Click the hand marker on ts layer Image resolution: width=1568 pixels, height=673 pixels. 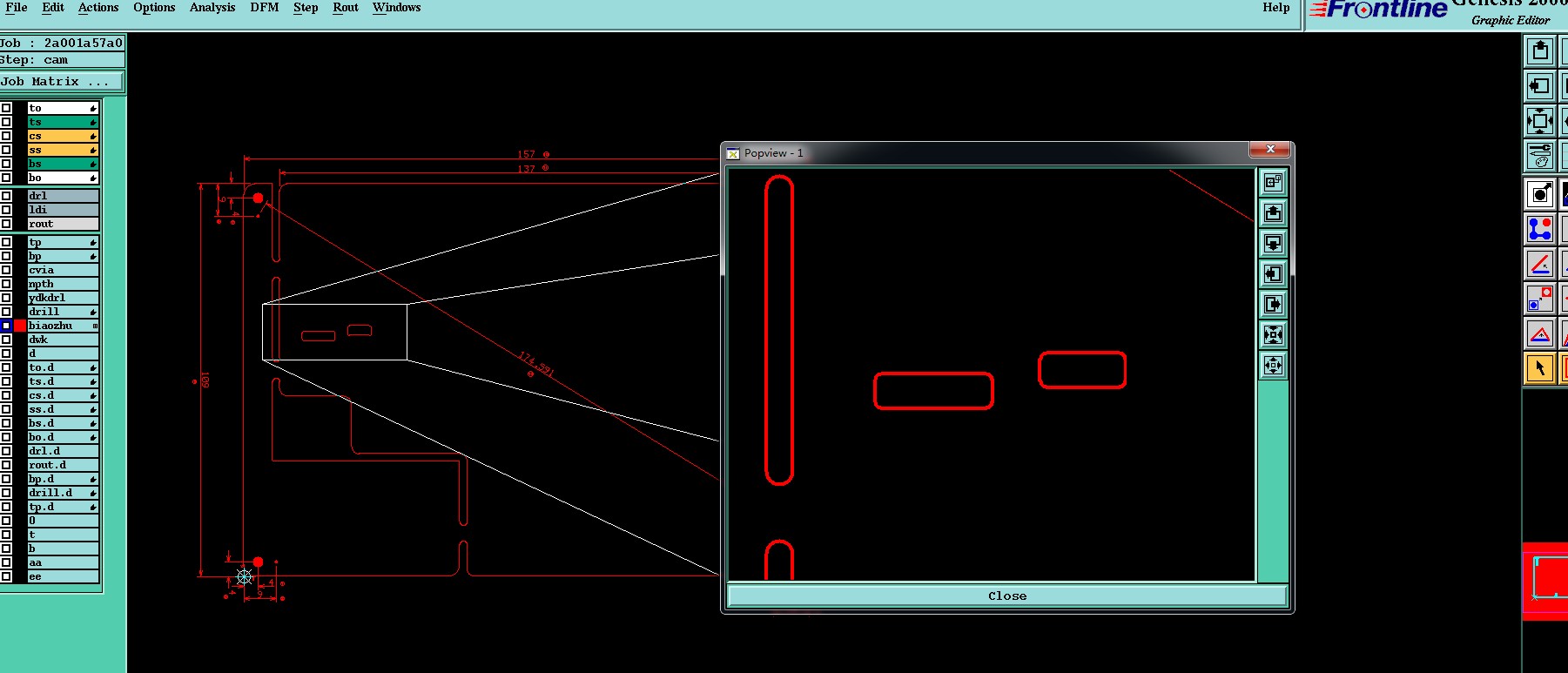[x=93, y=122]
